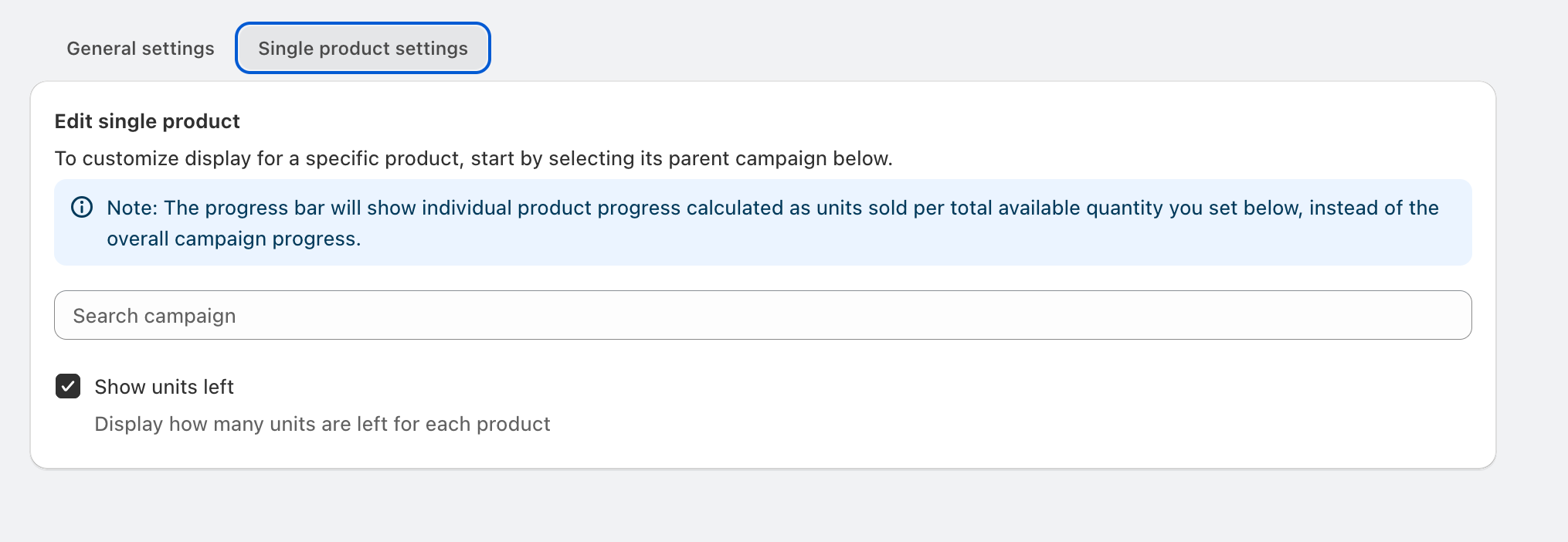Image resolution: width=1568 pixels, height=542 pixels.
Task: Click the General settings menu label
Action: tap(140, 48)
